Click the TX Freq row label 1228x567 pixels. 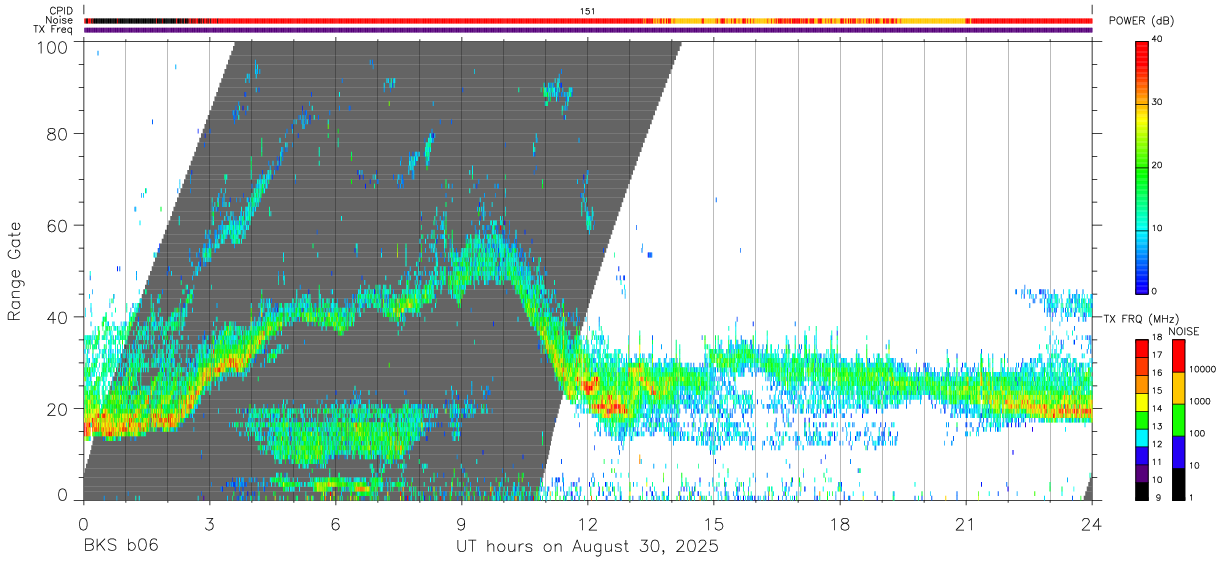click(x=54, y=29)
